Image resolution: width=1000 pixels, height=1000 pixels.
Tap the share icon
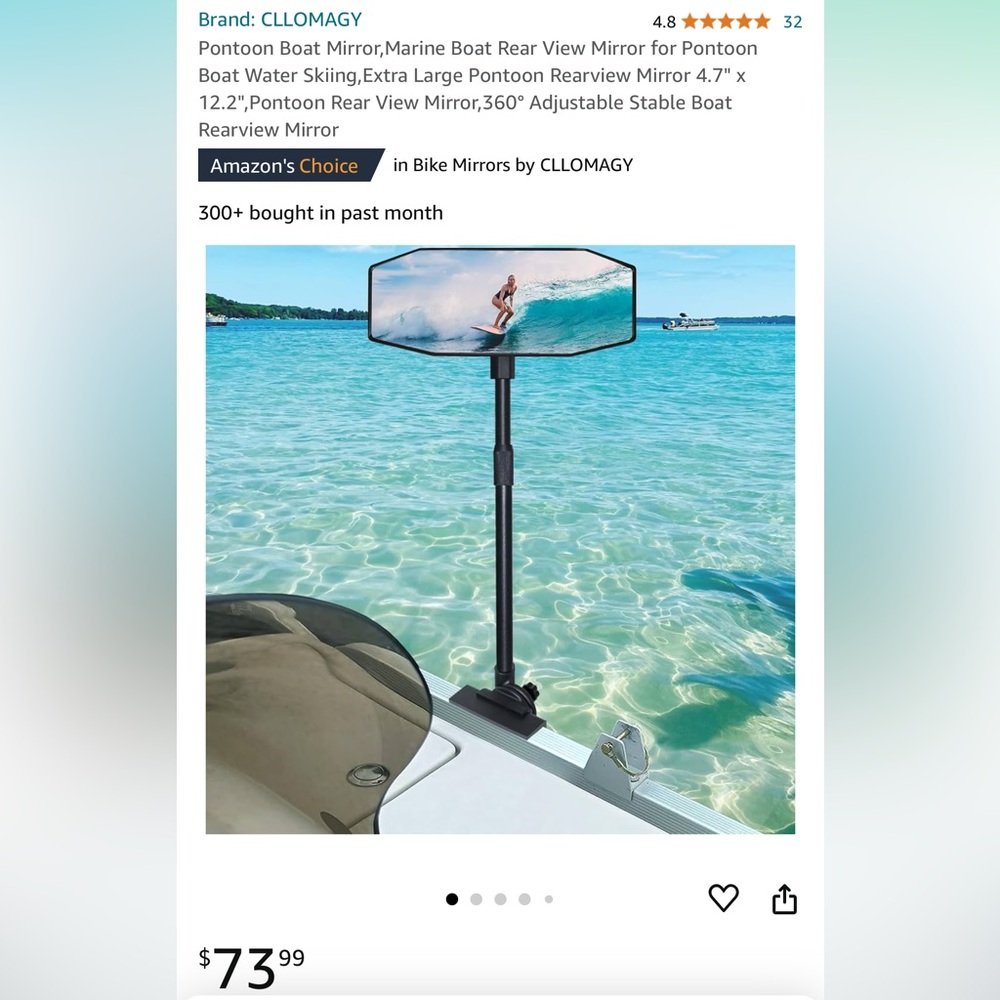[784, 899]
